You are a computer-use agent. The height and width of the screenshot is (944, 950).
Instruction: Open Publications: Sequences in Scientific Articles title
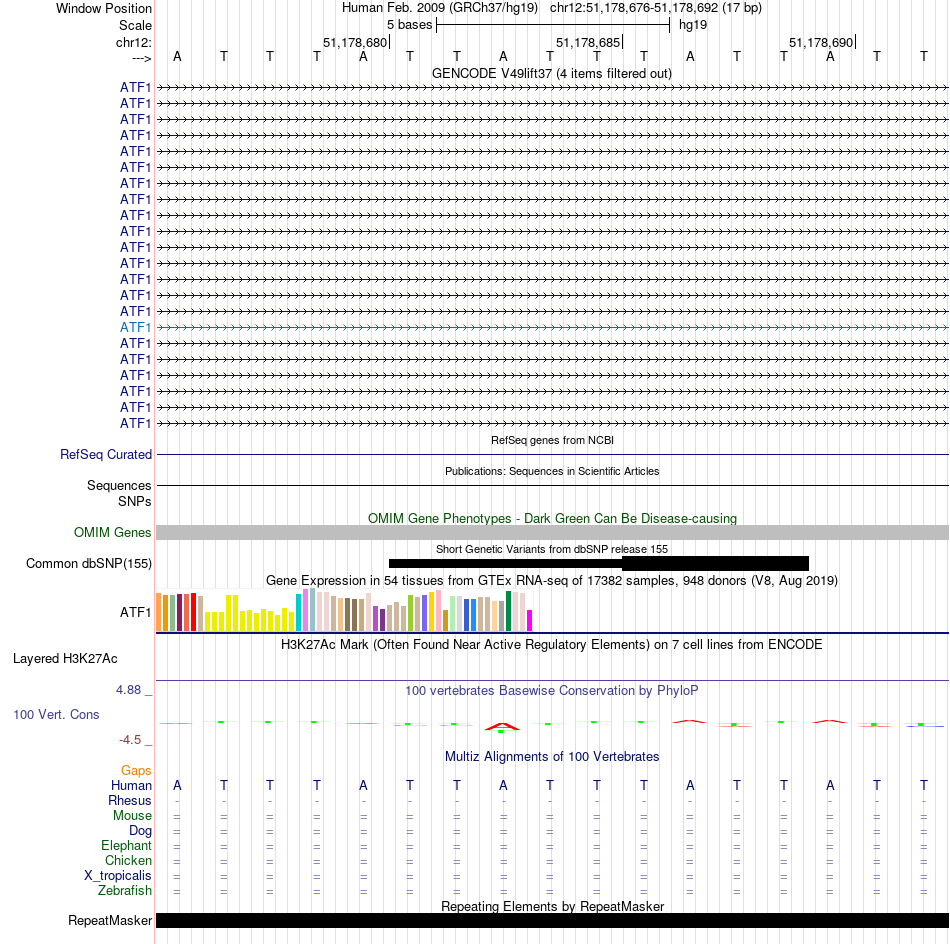552,471
